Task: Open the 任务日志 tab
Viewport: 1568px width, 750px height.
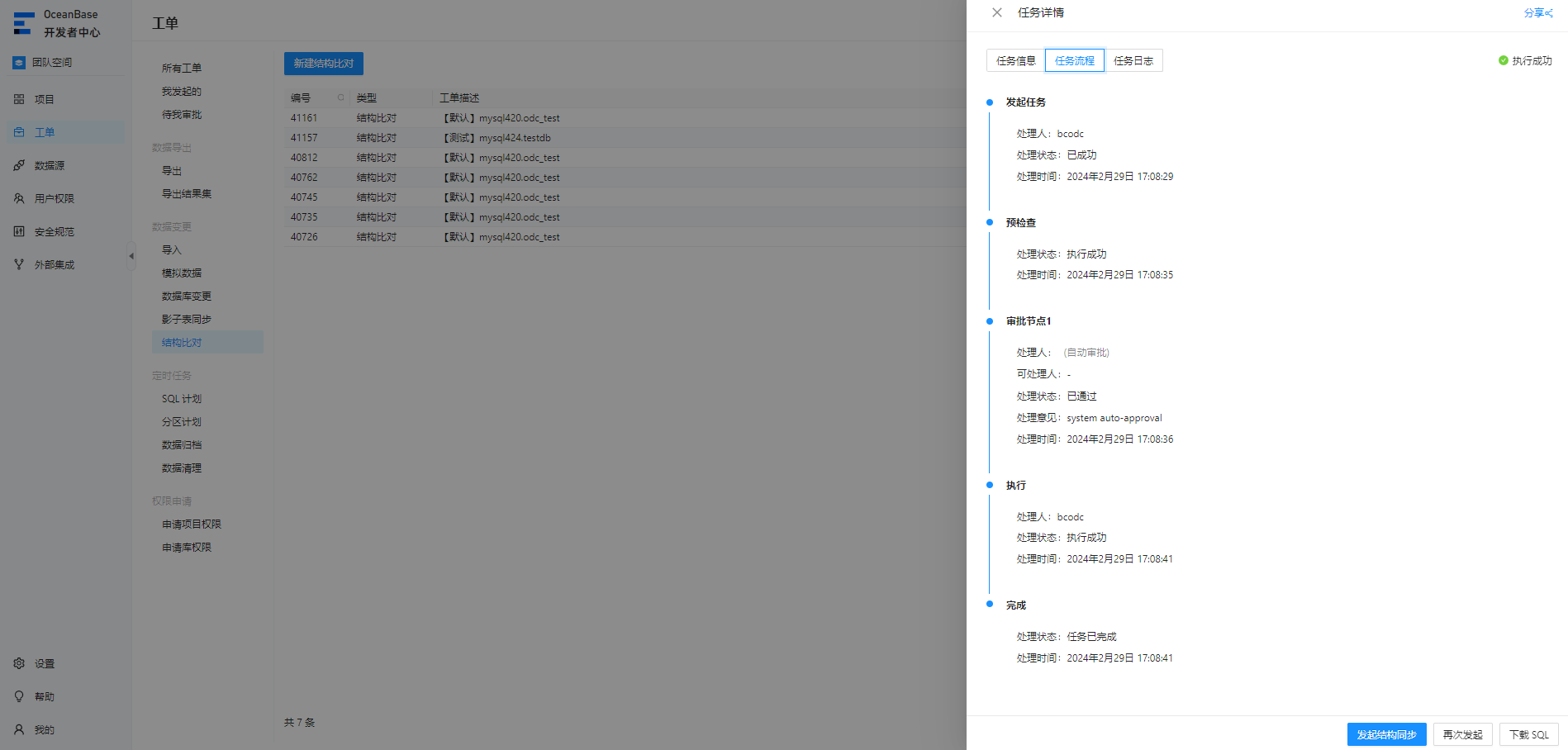Action: [1133, 60]
